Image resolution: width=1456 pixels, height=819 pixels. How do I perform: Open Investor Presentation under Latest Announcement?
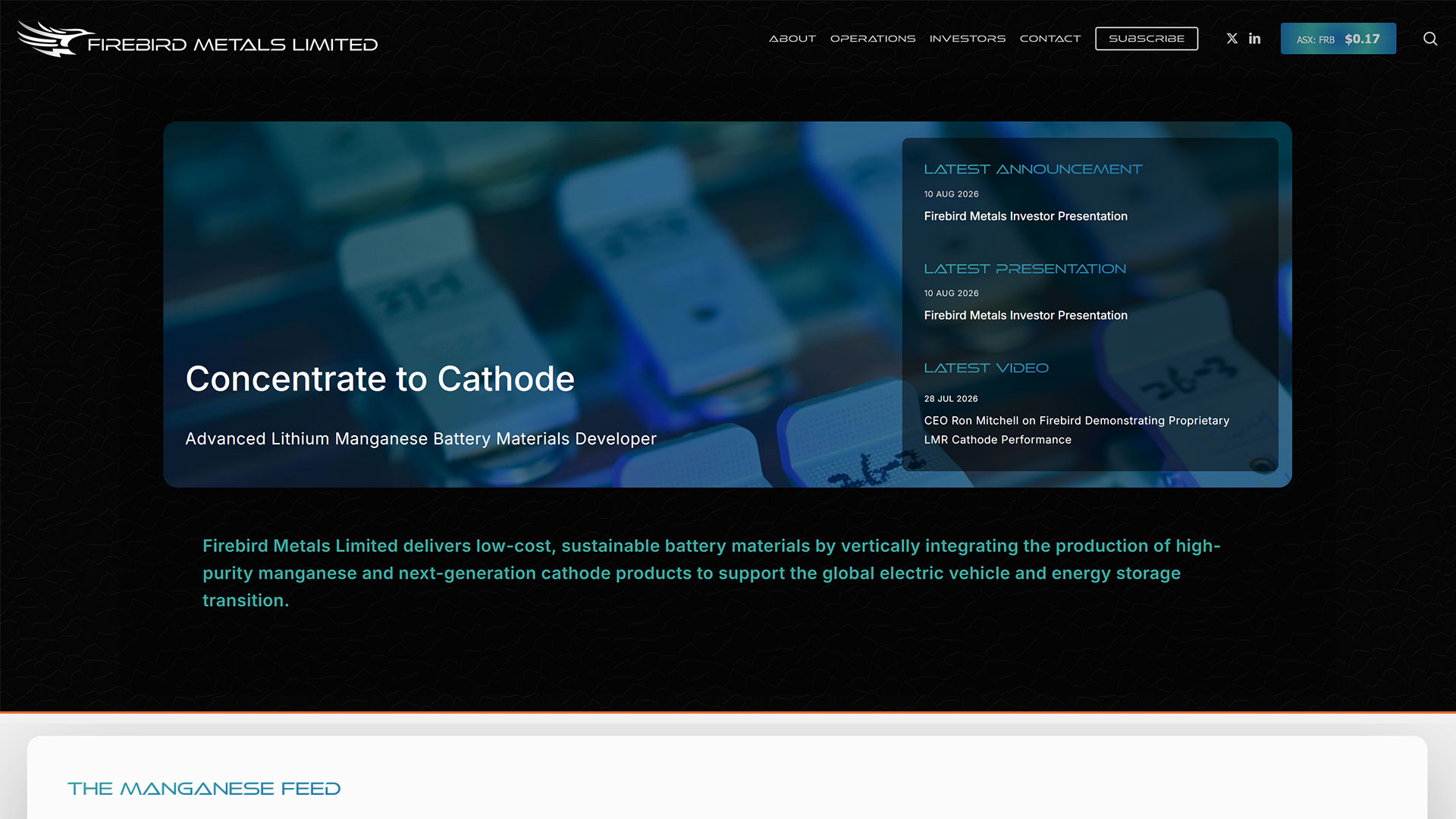[1025, 216]
